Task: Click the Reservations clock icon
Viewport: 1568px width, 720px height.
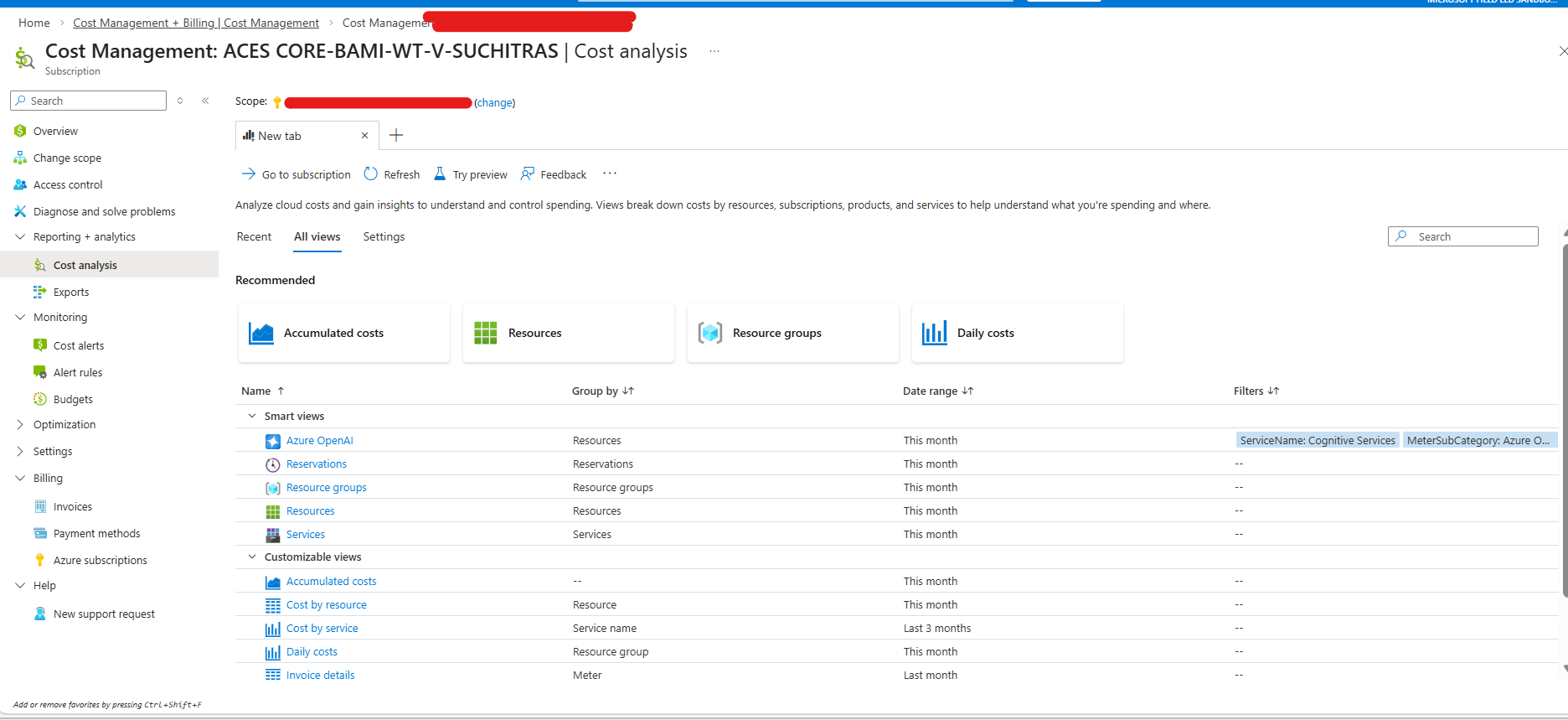Action: [273, 464]
